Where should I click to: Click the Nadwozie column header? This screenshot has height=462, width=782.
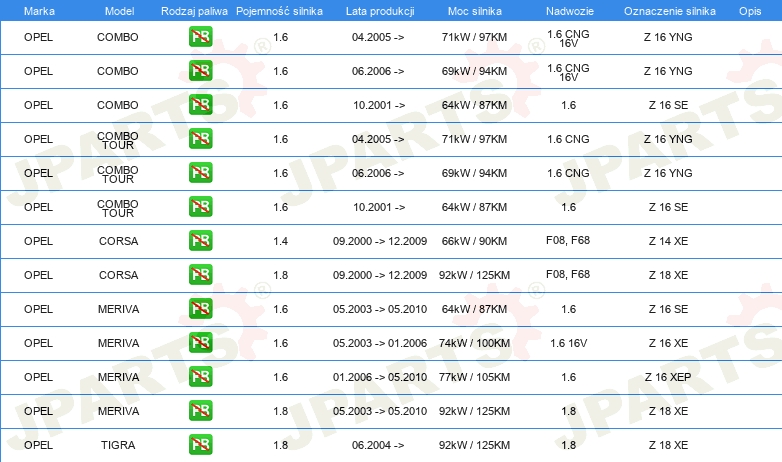570,11
